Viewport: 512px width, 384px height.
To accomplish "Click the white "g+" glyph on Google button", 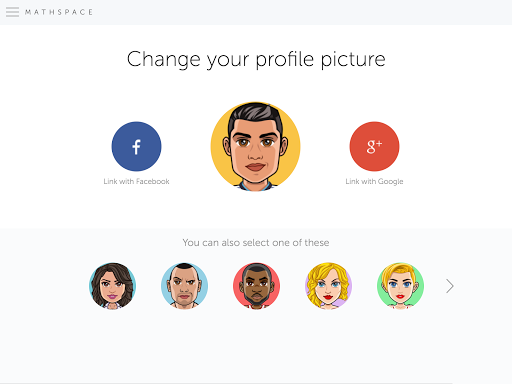I will (374, 146).
